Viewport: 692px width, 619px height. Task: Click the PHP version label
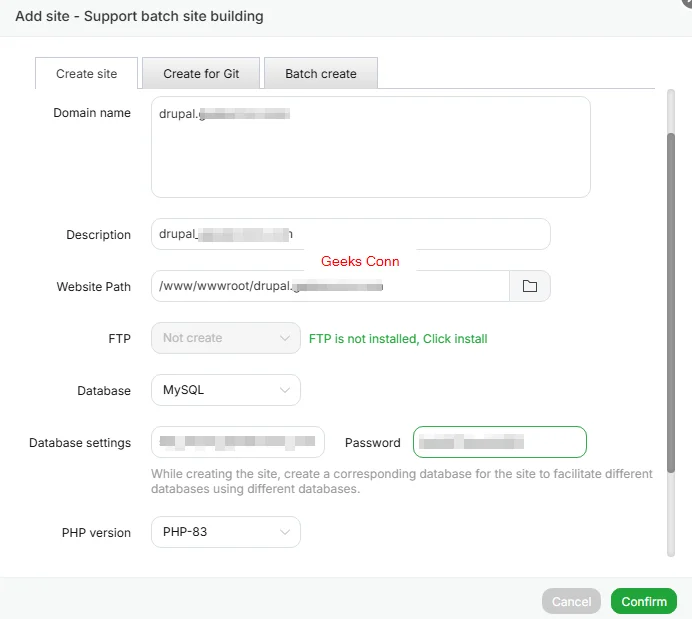(x=96, y=533)
